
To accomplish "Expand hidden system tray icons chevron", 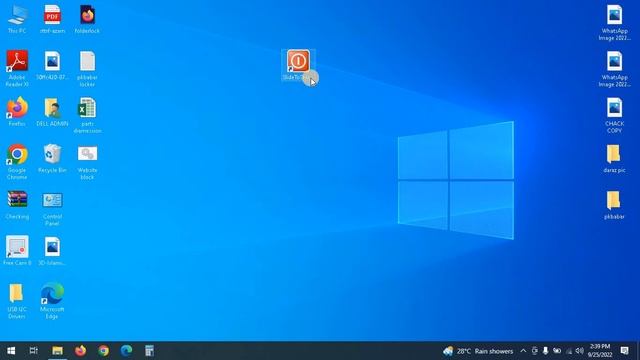I will (523, 351).
